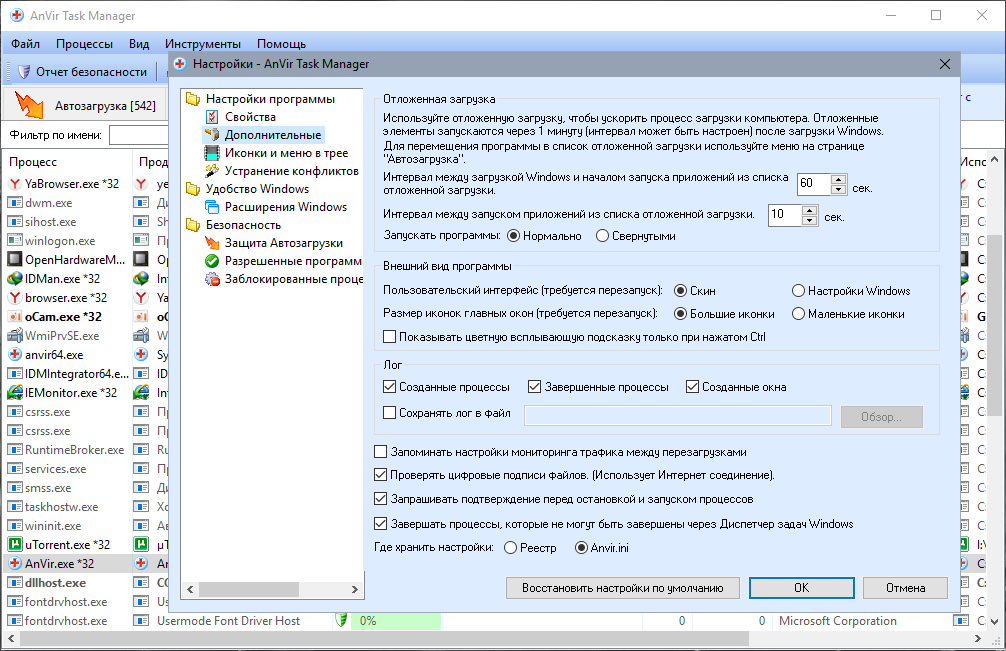The height and width of the screenshot is (651, 1006).
Task: Click the IEMonitor.exe process icon
Action: [x=14, y=393]
